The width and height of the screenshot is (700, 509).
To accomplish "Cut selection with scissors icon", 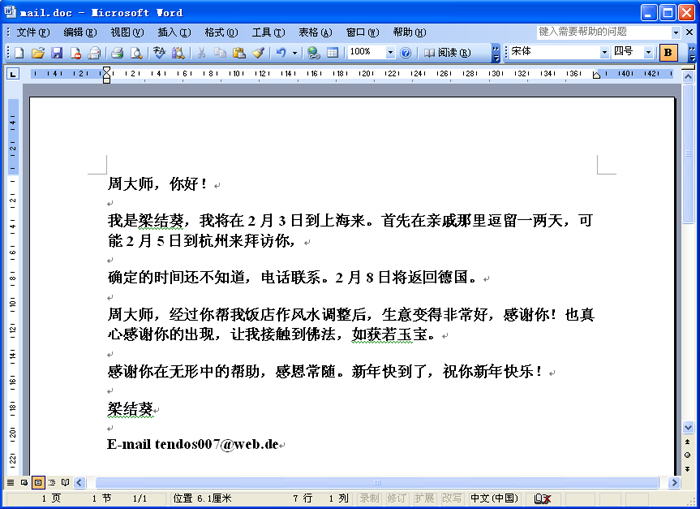I will 201,53.
